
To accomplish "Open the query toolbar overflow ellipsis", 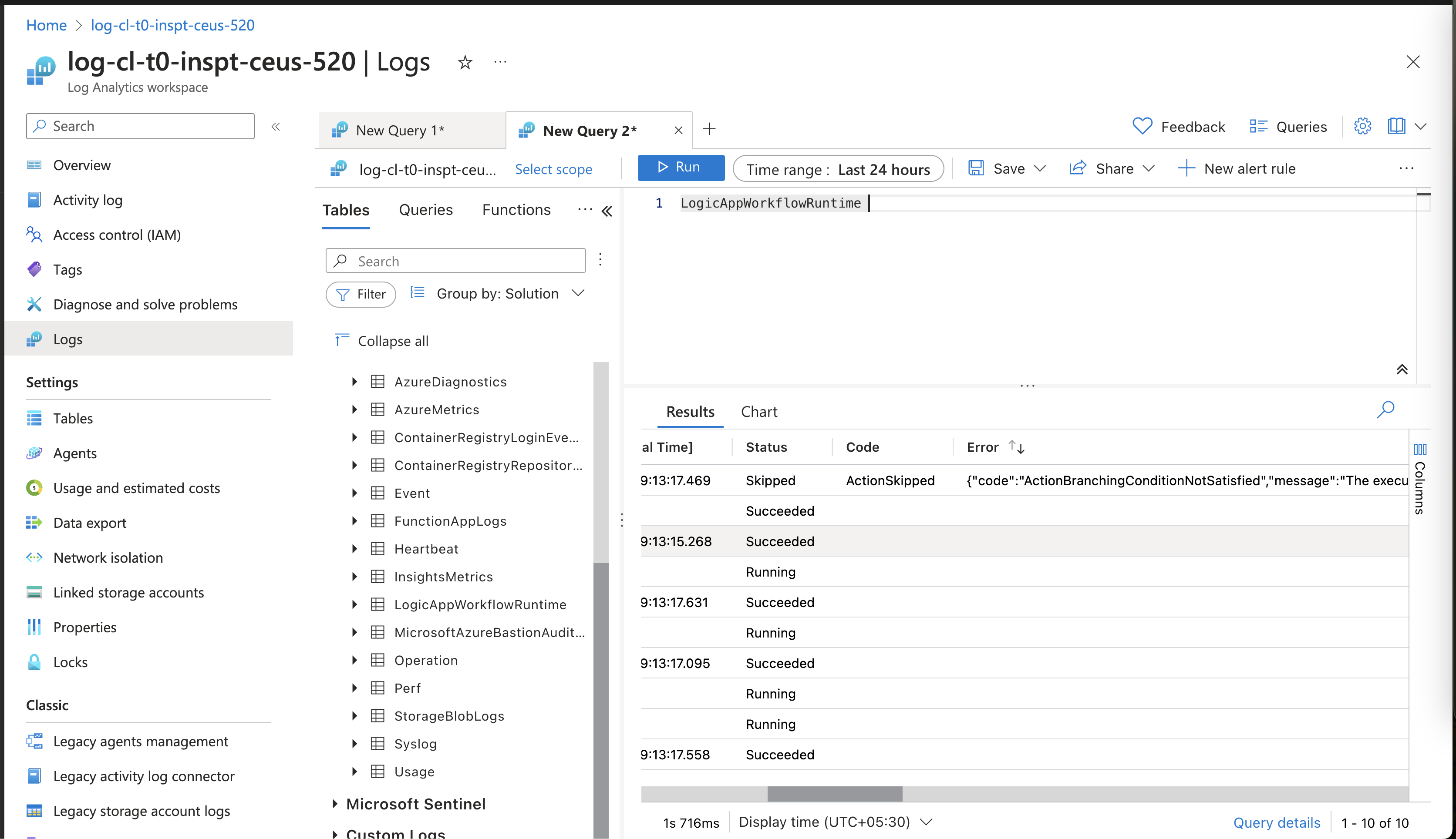I will (1406, 168).
